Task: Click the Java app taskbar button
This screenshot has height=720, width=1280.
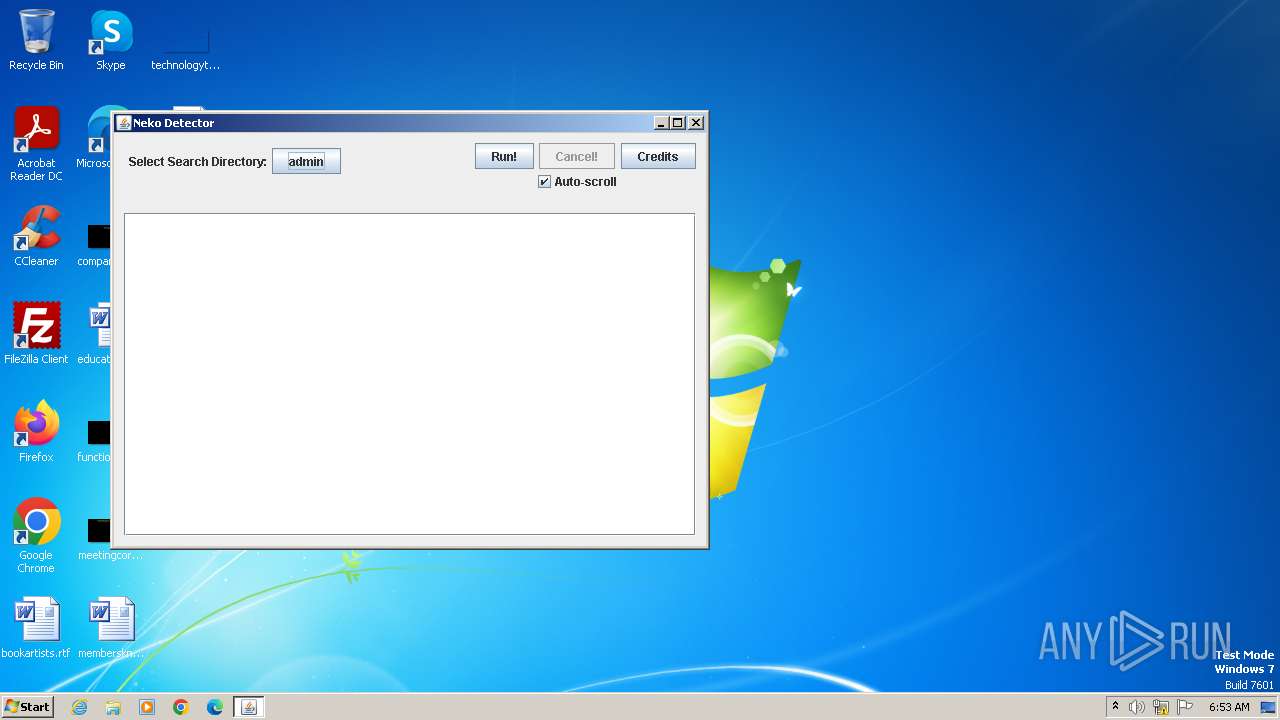Action: click(249, 707)
